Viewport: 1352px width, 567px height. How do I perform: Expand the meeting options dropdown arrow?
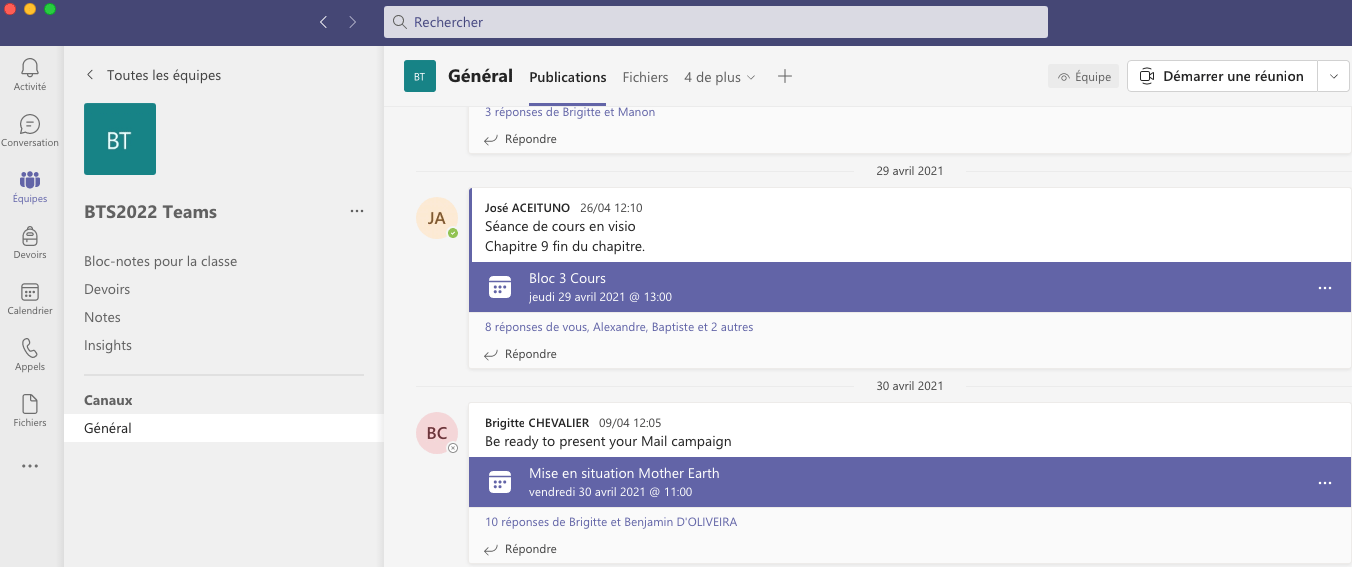point(1333,76)
